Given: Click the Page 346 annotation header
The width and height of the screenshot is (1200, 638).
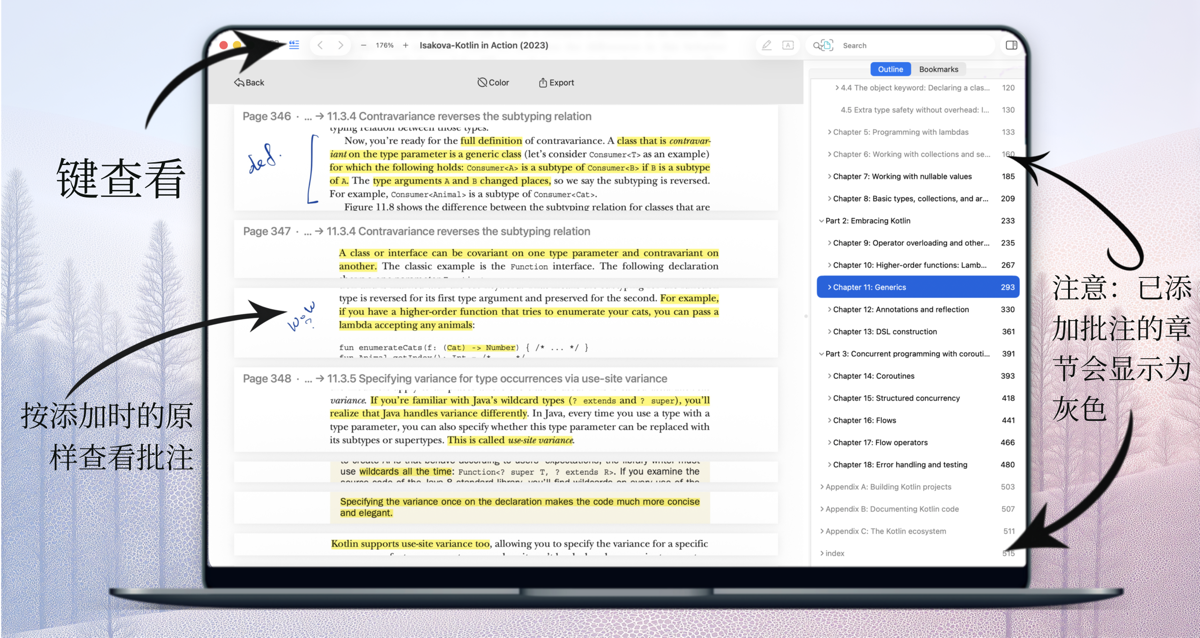Looking at the screenshot, I should [417, 116].
